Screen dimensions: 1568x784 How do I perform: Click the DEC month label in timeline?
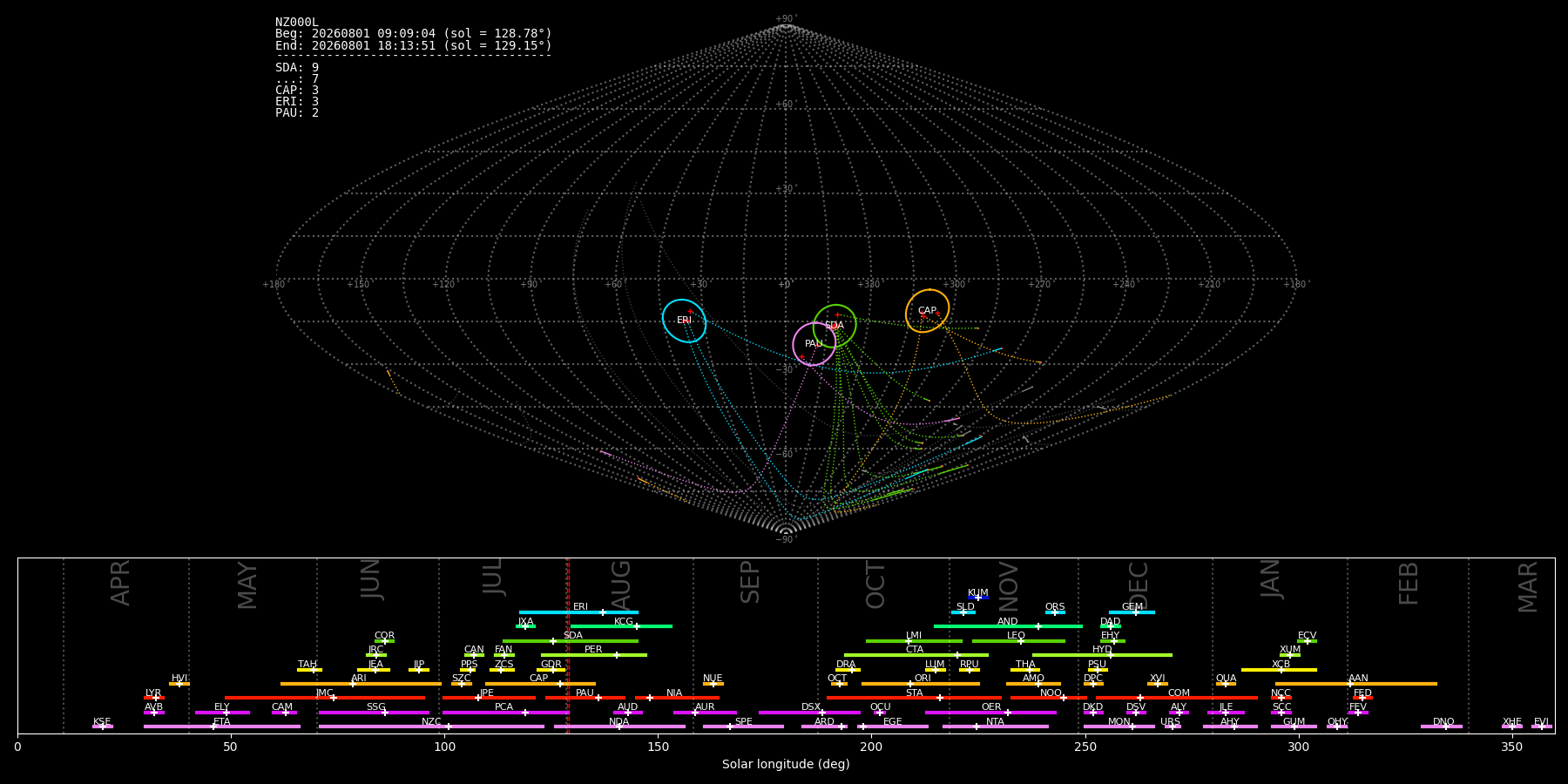[1139, 583]
